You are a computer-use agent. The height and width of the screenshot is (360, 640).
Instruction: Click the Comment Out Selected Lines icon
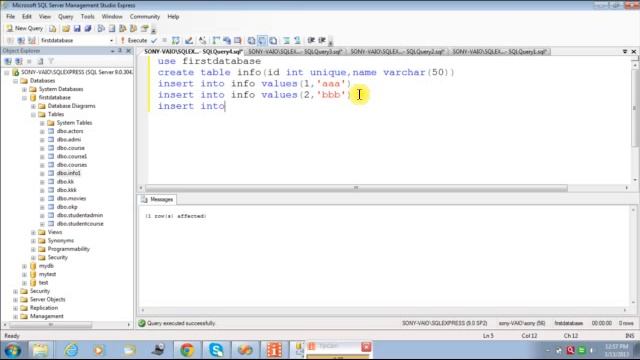tap(287, 40)
